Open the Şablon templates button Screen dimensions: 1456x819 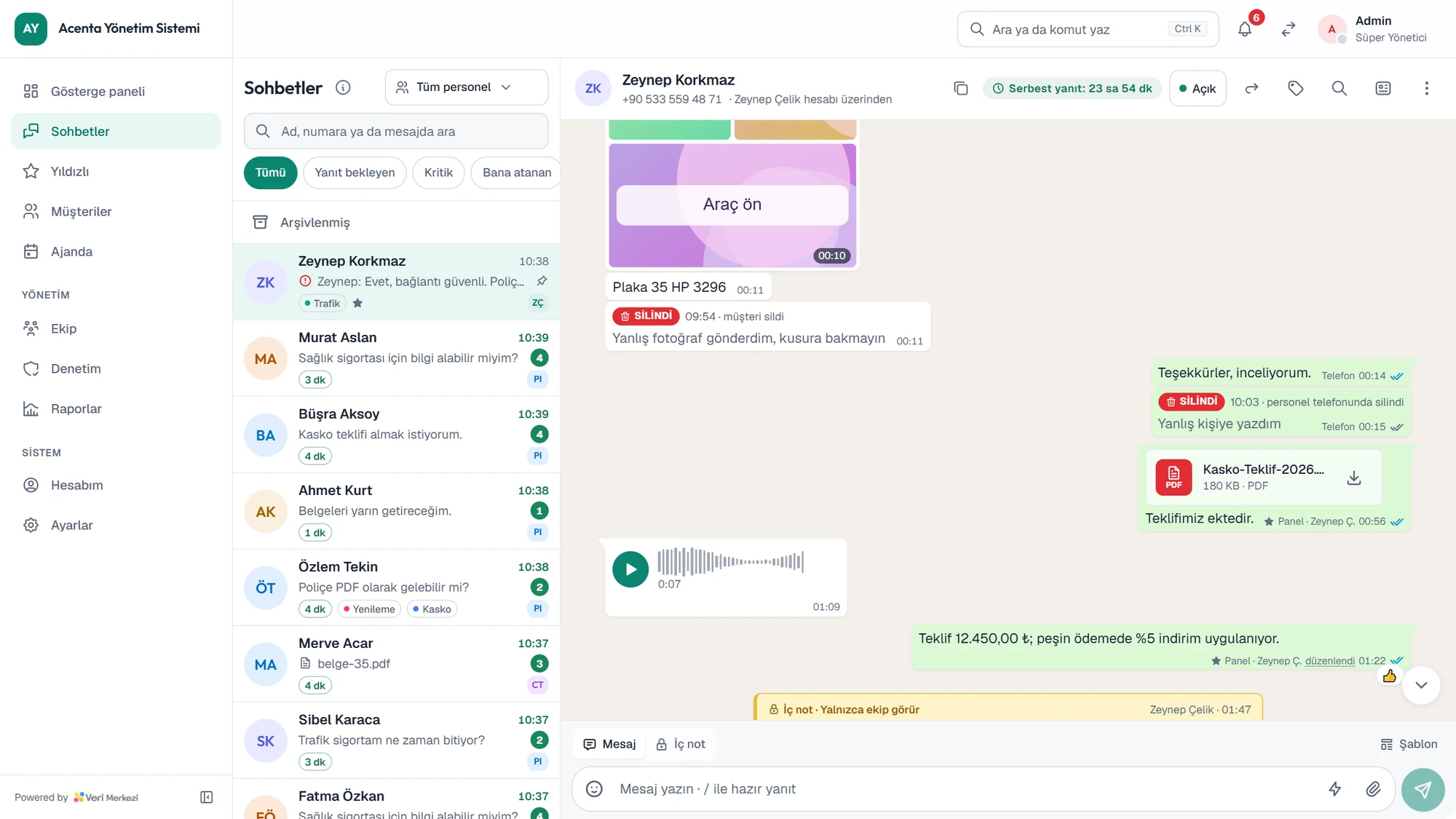click(1409, 744)
